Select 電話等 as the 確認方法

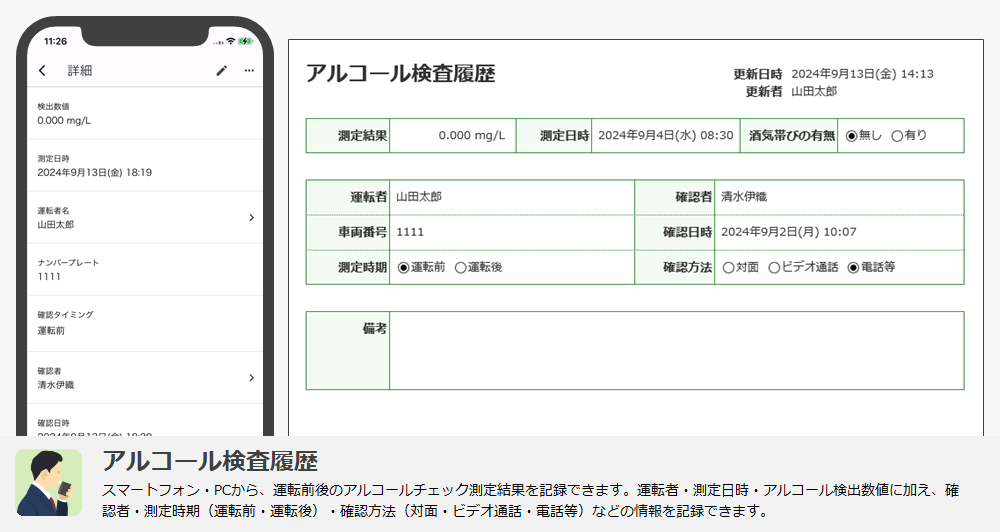pyautogui.click(x=853, y=268)
